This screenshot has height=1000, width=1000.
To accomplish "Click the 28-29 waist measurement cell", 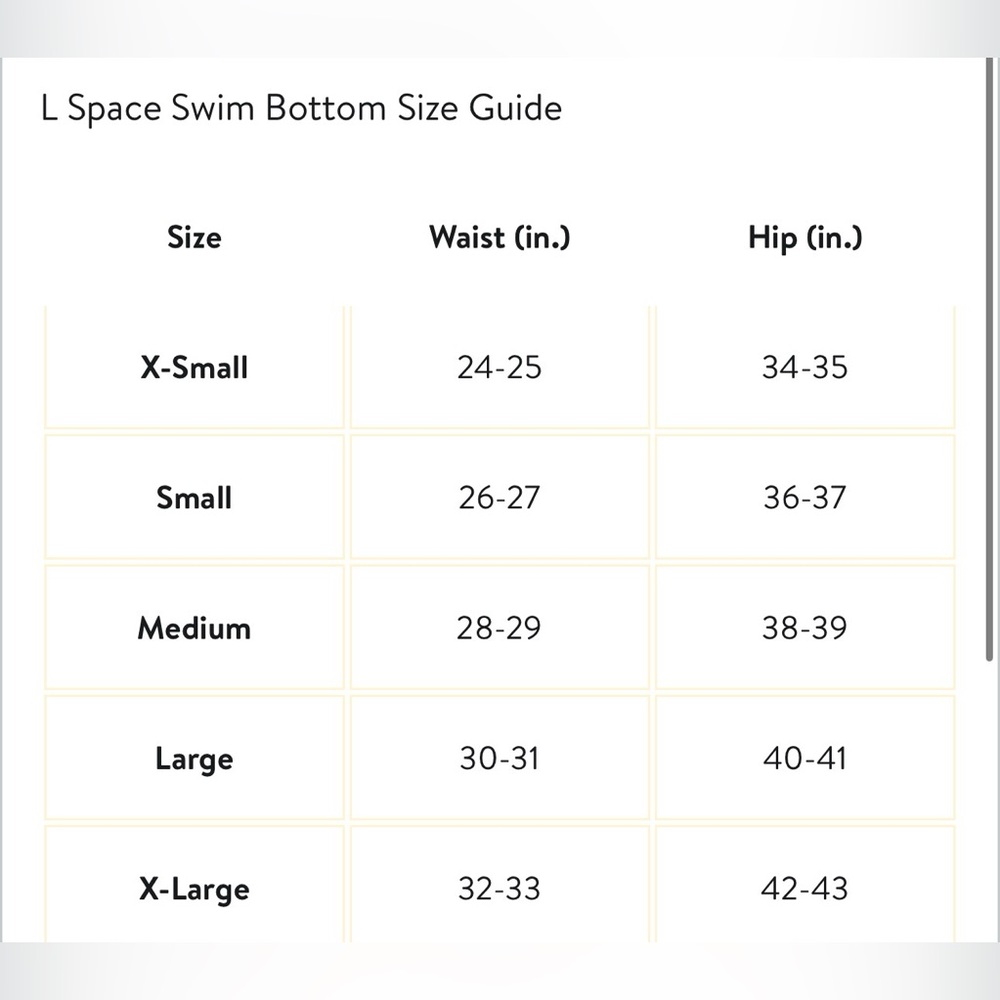I will [499, 628].
